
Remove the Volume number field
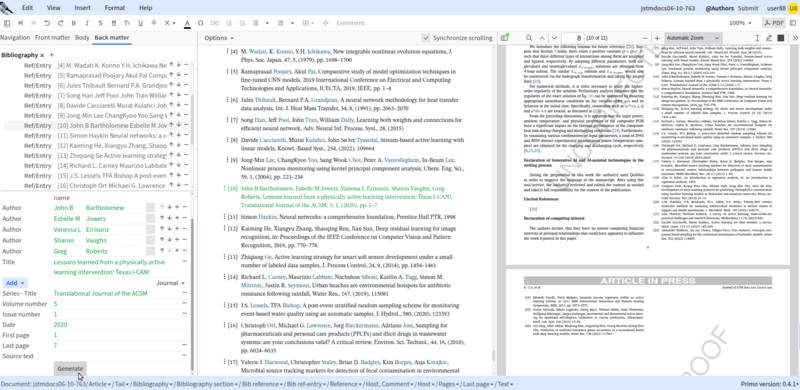(184, 304)
